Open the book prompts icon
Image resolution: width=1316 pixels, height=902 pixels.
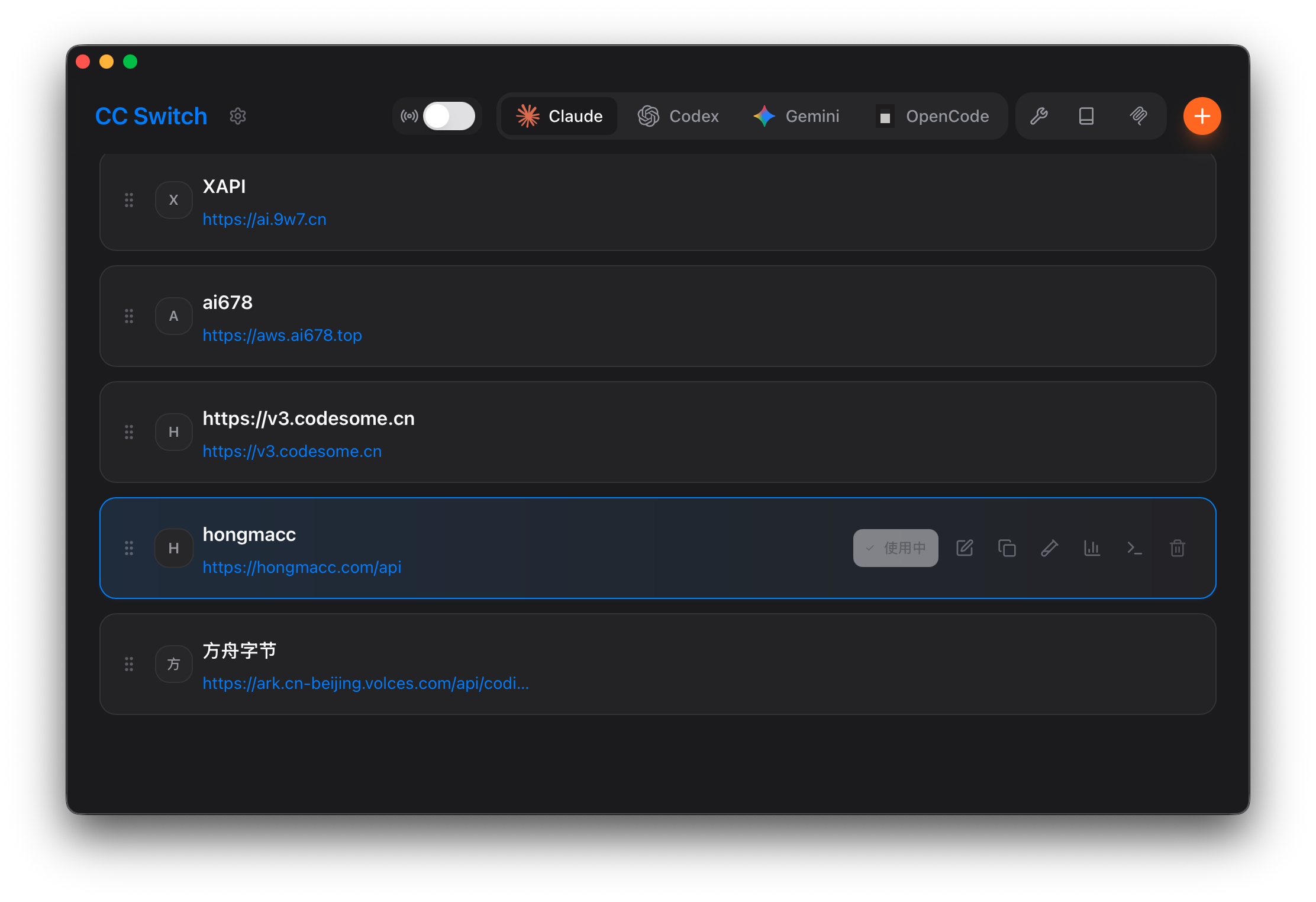(1086, 116)
